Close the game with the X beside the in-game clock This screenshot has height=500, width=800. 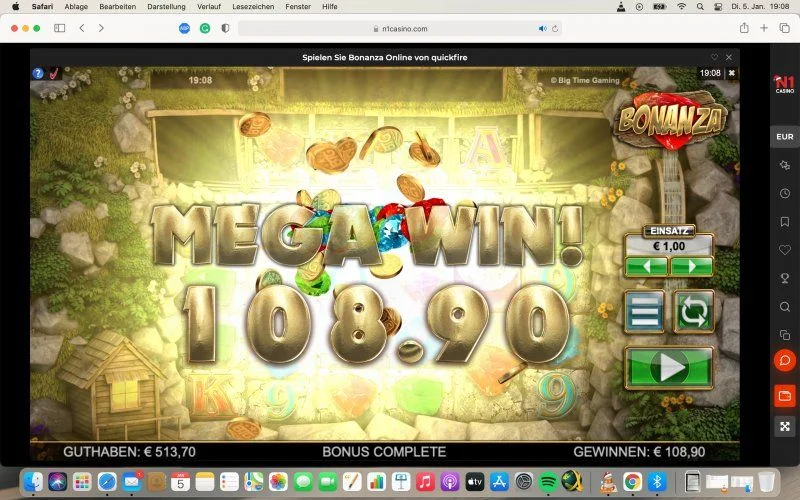[x=731, y=73]
